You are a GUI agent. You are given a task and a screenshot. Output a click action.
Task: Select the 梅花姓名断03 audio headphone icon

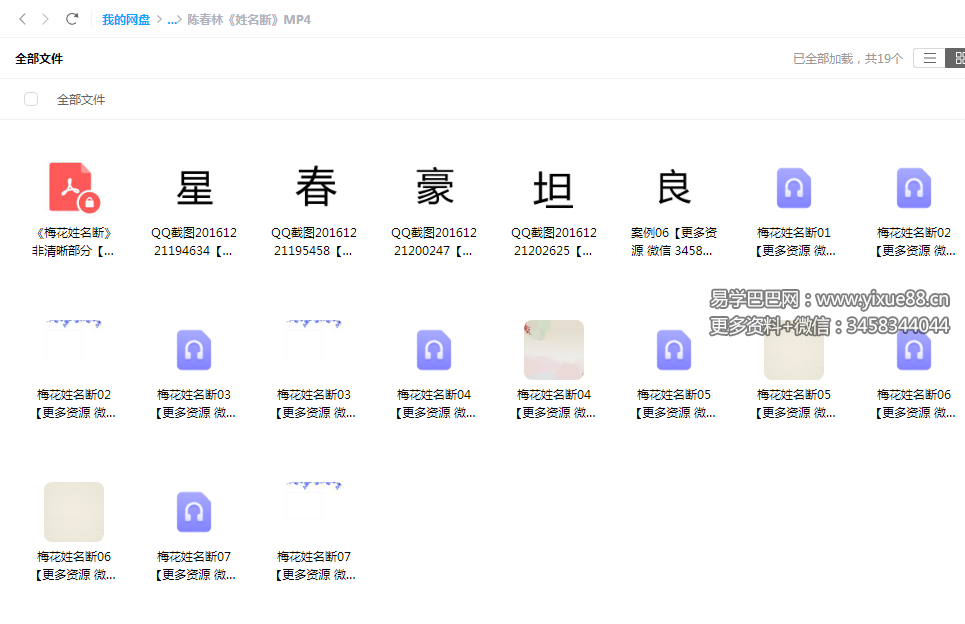[193, 350]
